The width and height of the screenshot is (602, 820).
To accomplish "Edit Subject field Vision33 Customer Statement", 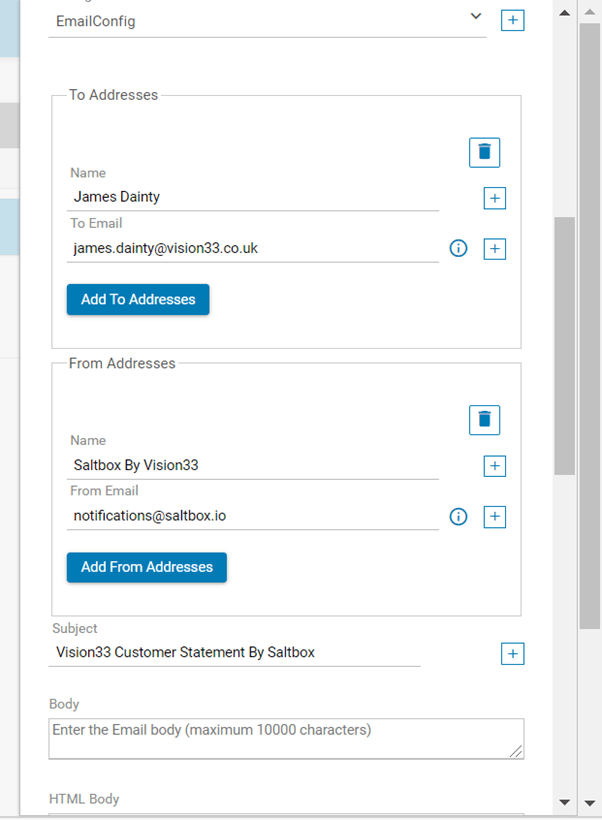I will tap(234, 652).
